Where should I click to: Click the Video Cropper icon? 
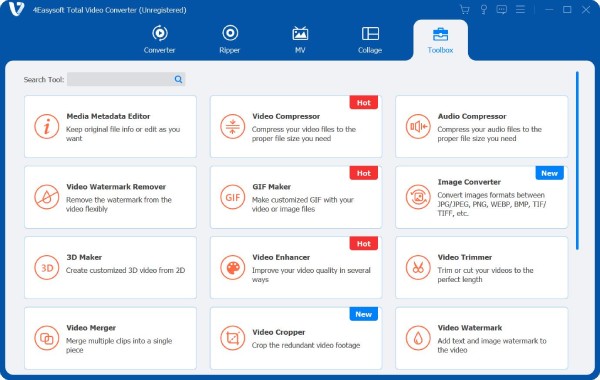click(233, 338)
